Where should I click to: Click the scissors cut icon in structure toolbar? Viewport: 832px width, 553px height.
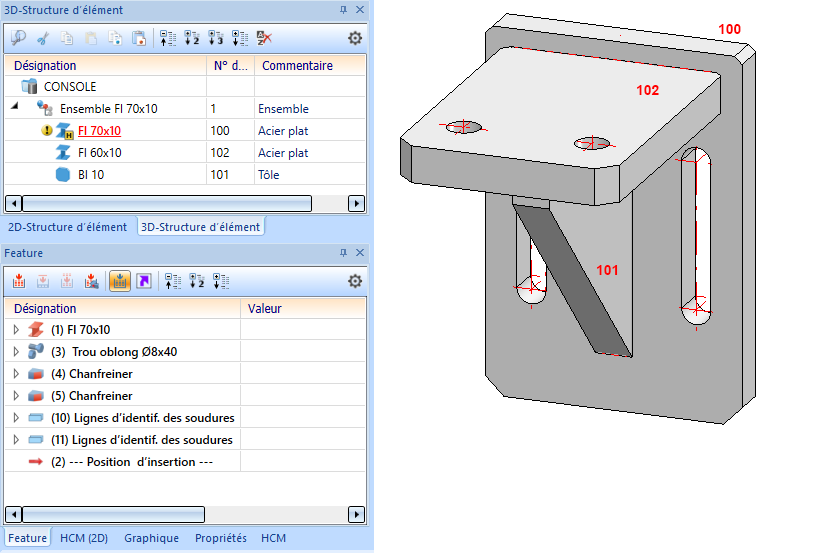tap(44, 38)
